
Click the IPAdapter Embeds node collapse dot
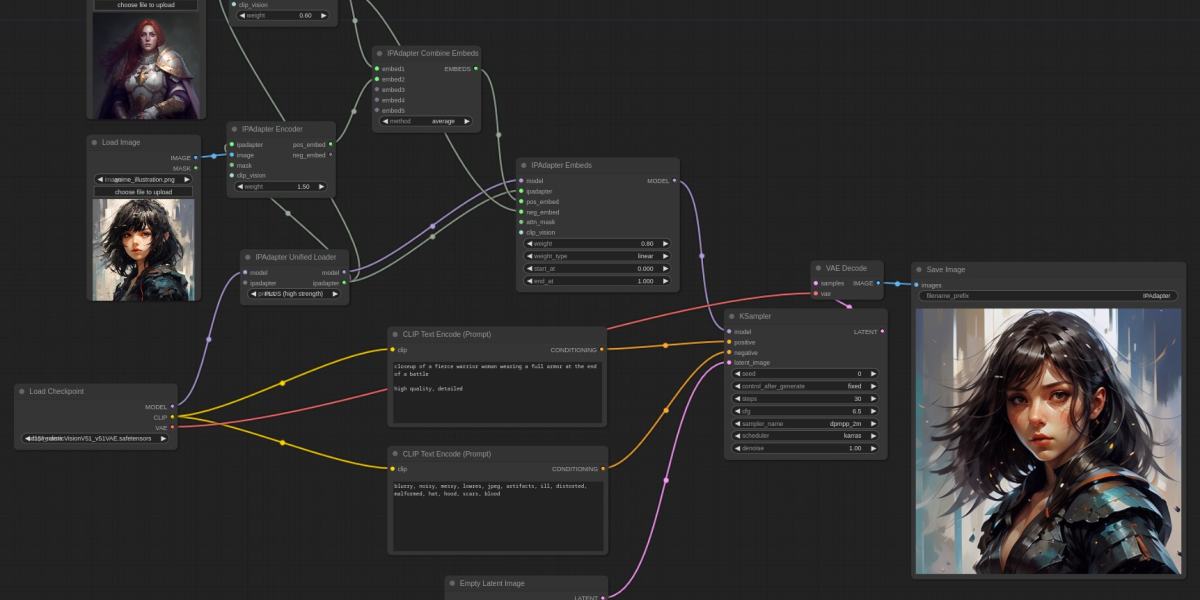pos(524,165)
